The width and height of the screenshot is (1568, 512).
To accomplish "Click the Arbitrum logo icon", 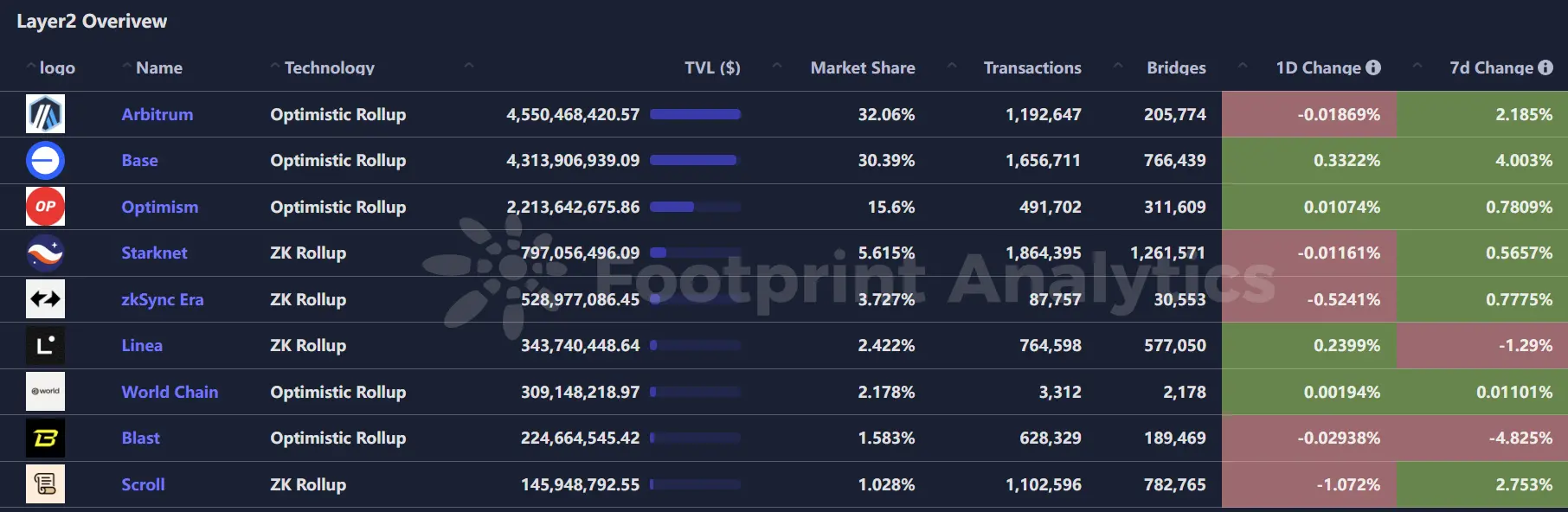I will coord(45,114).
